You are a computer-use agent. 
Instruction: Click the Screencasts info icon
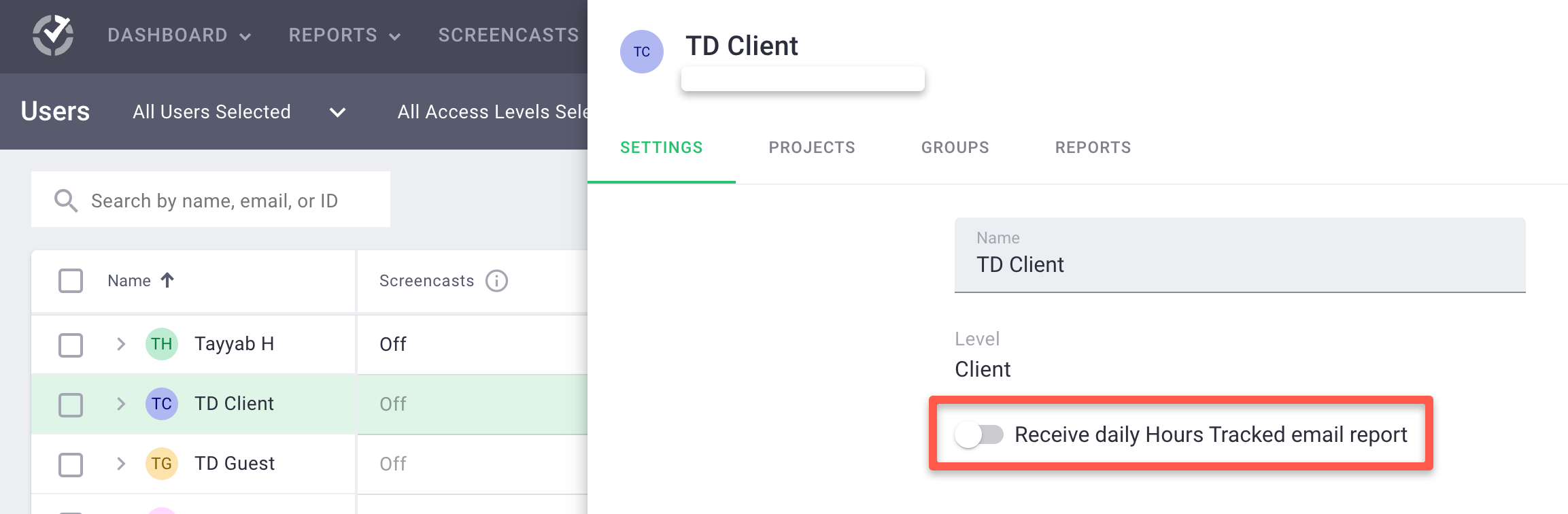[496, 281]
